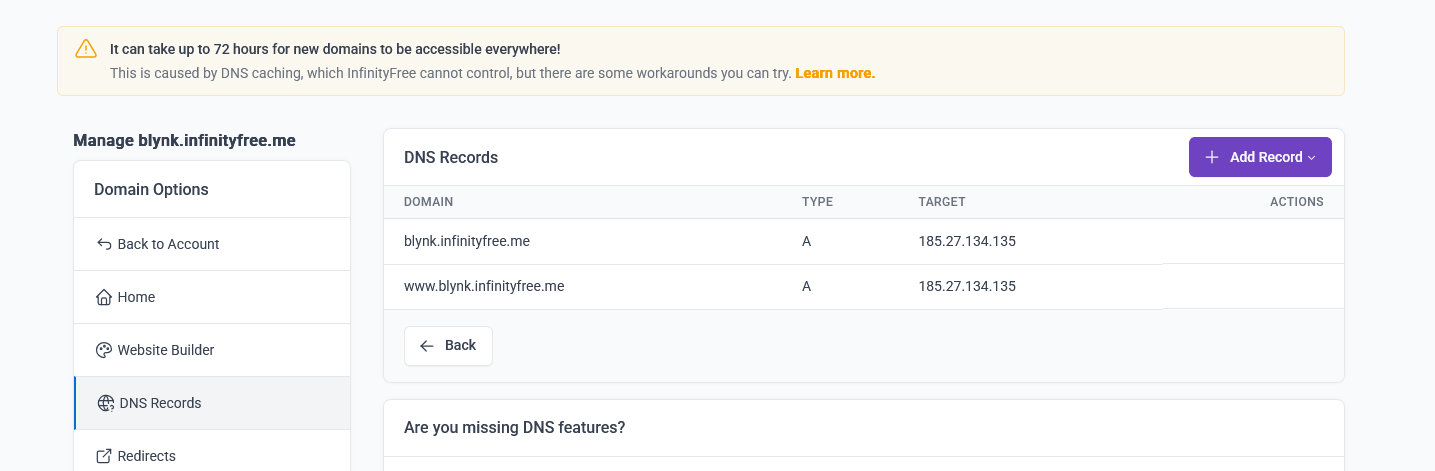1435x471 pixels.
Task: Go to Home in Domain Options
Action: click(136, 297)
